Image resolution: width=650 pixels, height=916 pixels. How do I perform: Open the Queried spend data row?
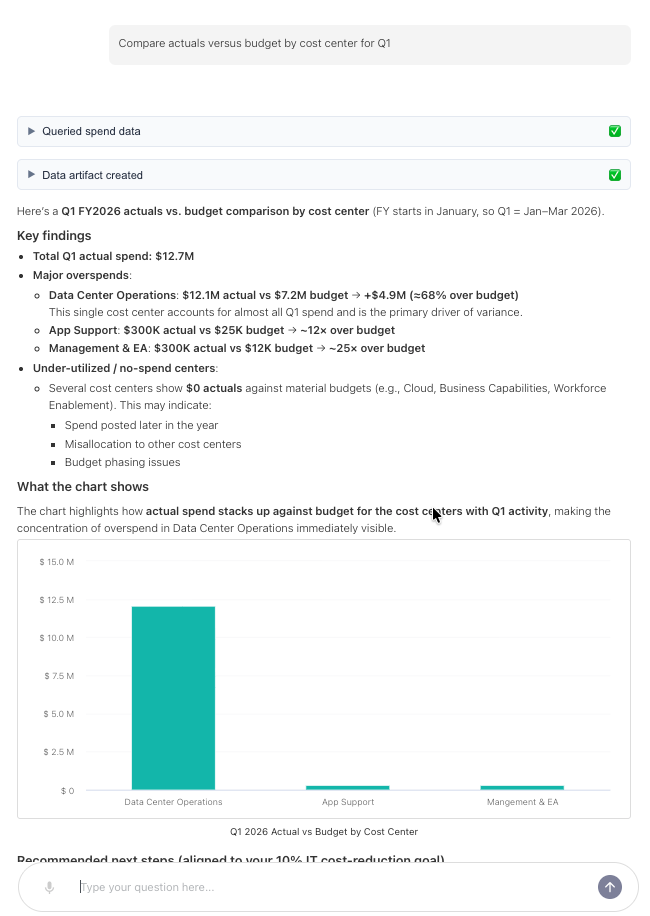click(324, 131)
